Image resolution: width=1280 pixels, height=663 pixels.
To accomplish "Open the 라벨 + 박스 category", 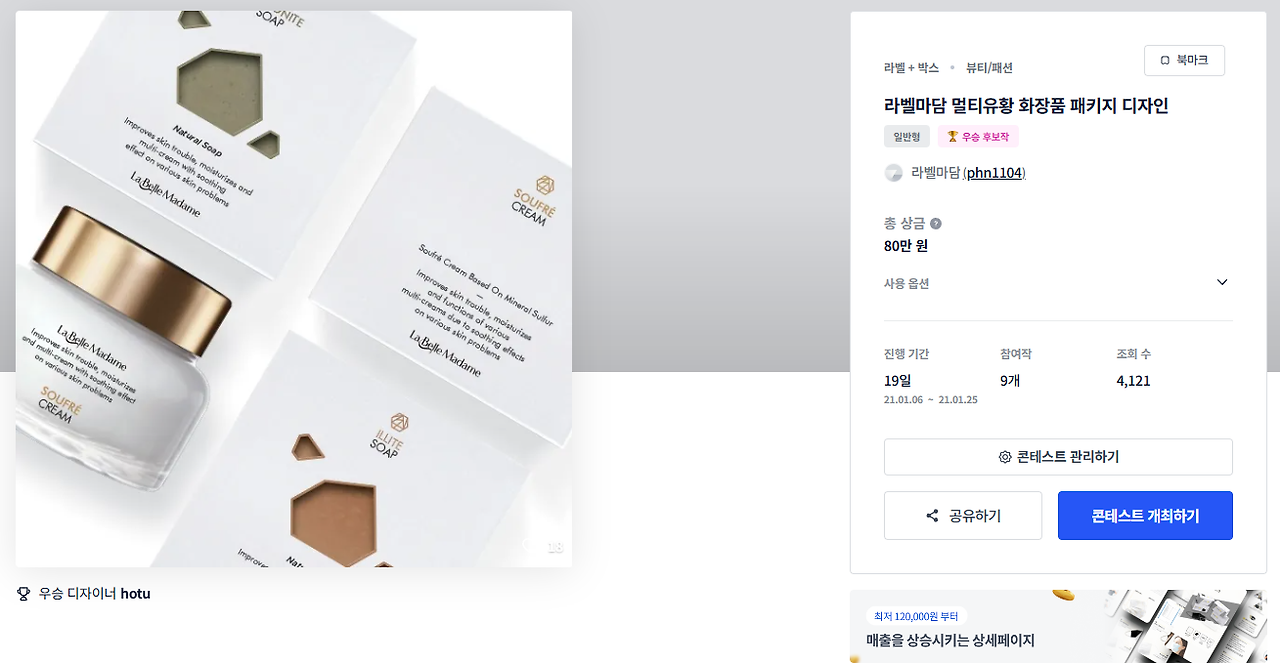I will pos(911,68).
